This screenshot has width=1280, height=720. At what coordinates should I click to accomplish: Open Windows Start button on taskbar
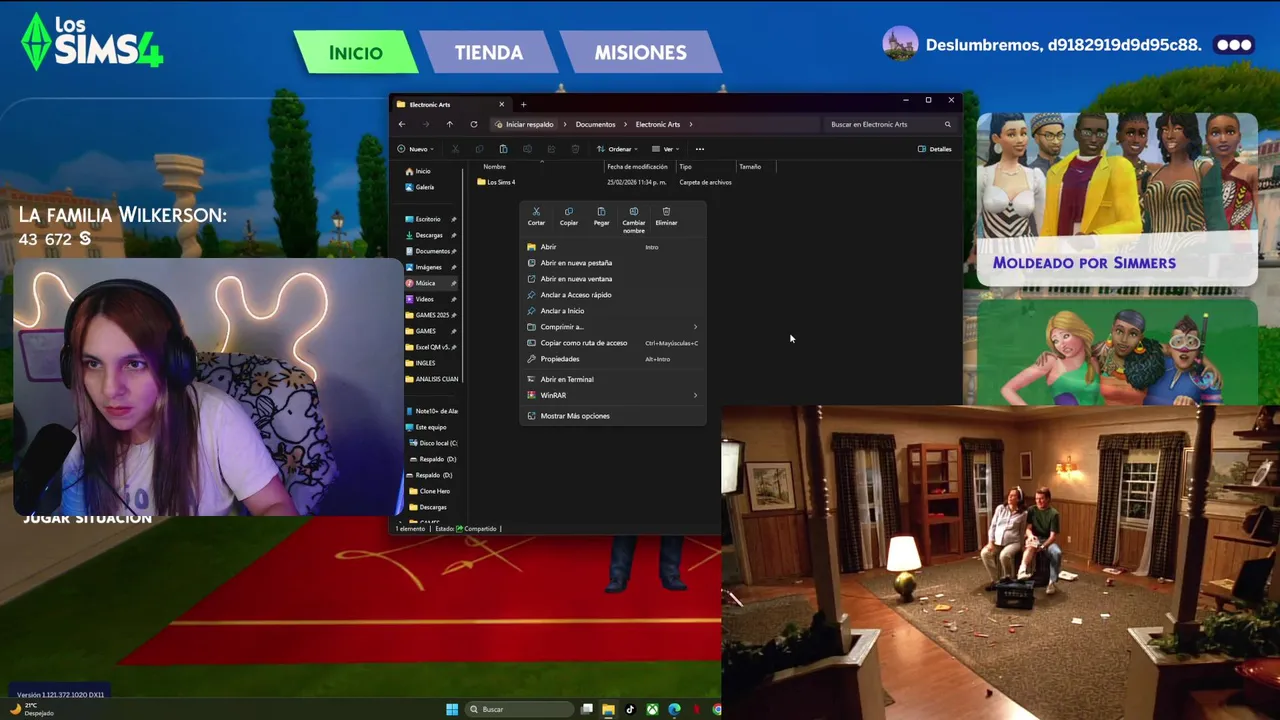click(452, 709)
